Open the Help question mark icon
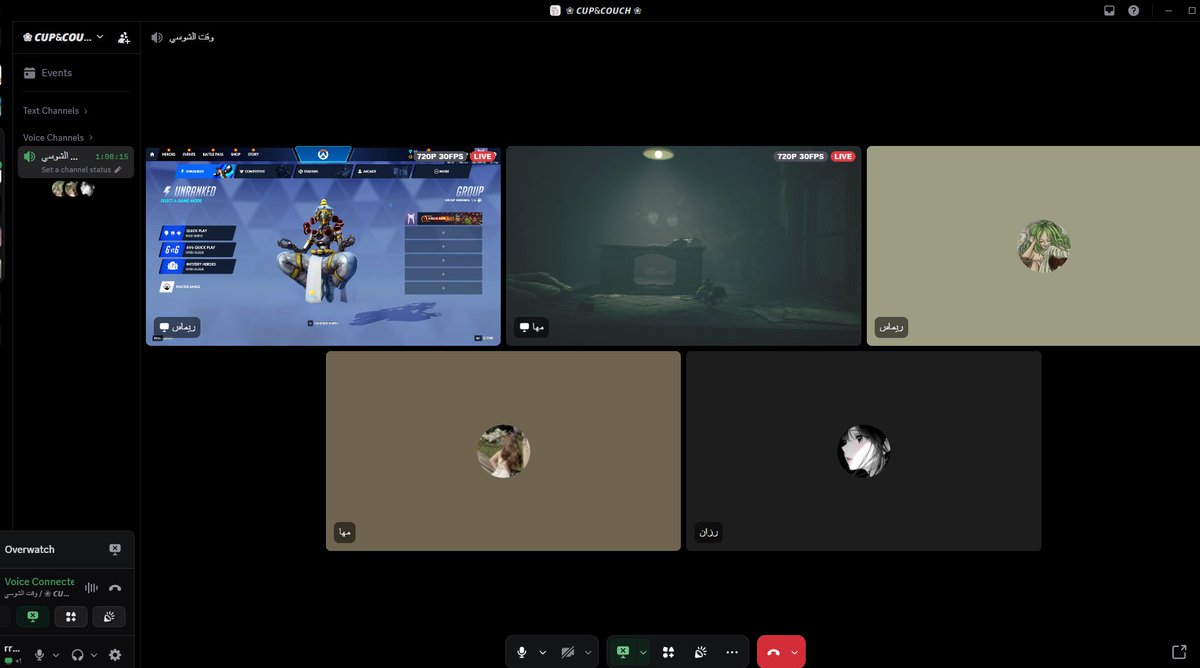Screen dimensions: 1200x668 tap(1133, 10)
